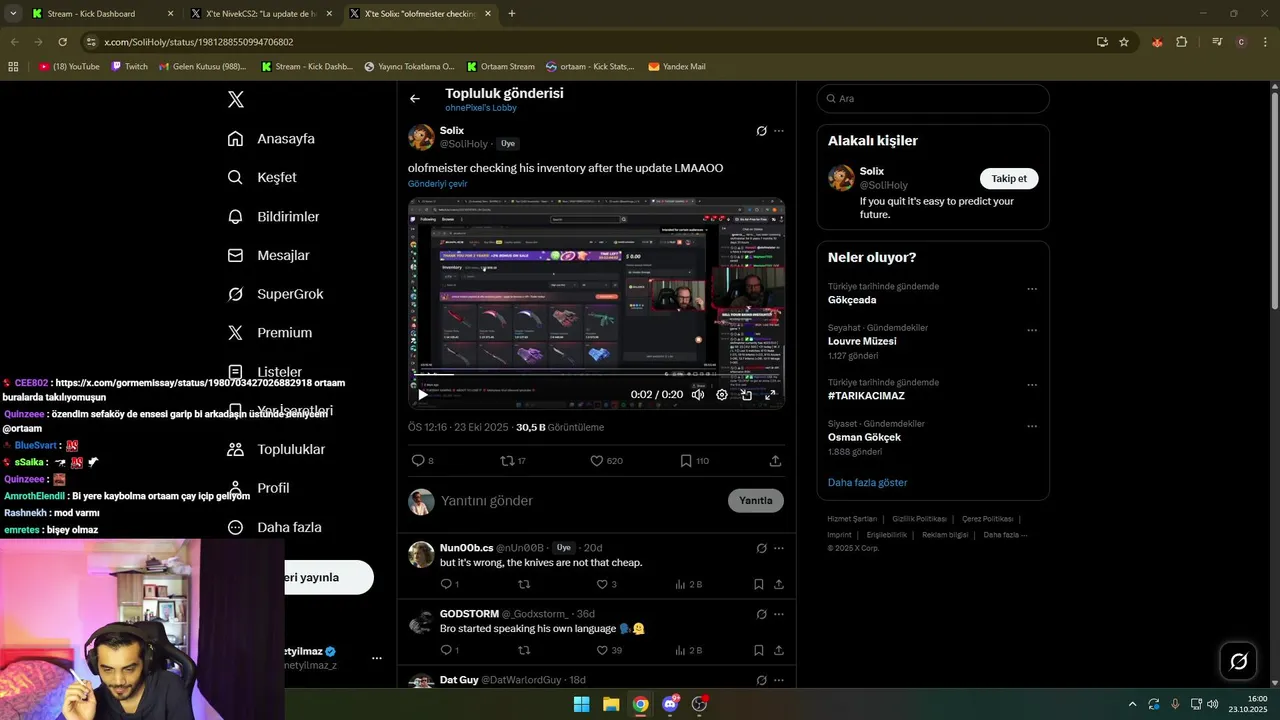Open options for Osman Gökçek trend
The height and width of the screenshot is (720, 1280).
pos(1032,426)
